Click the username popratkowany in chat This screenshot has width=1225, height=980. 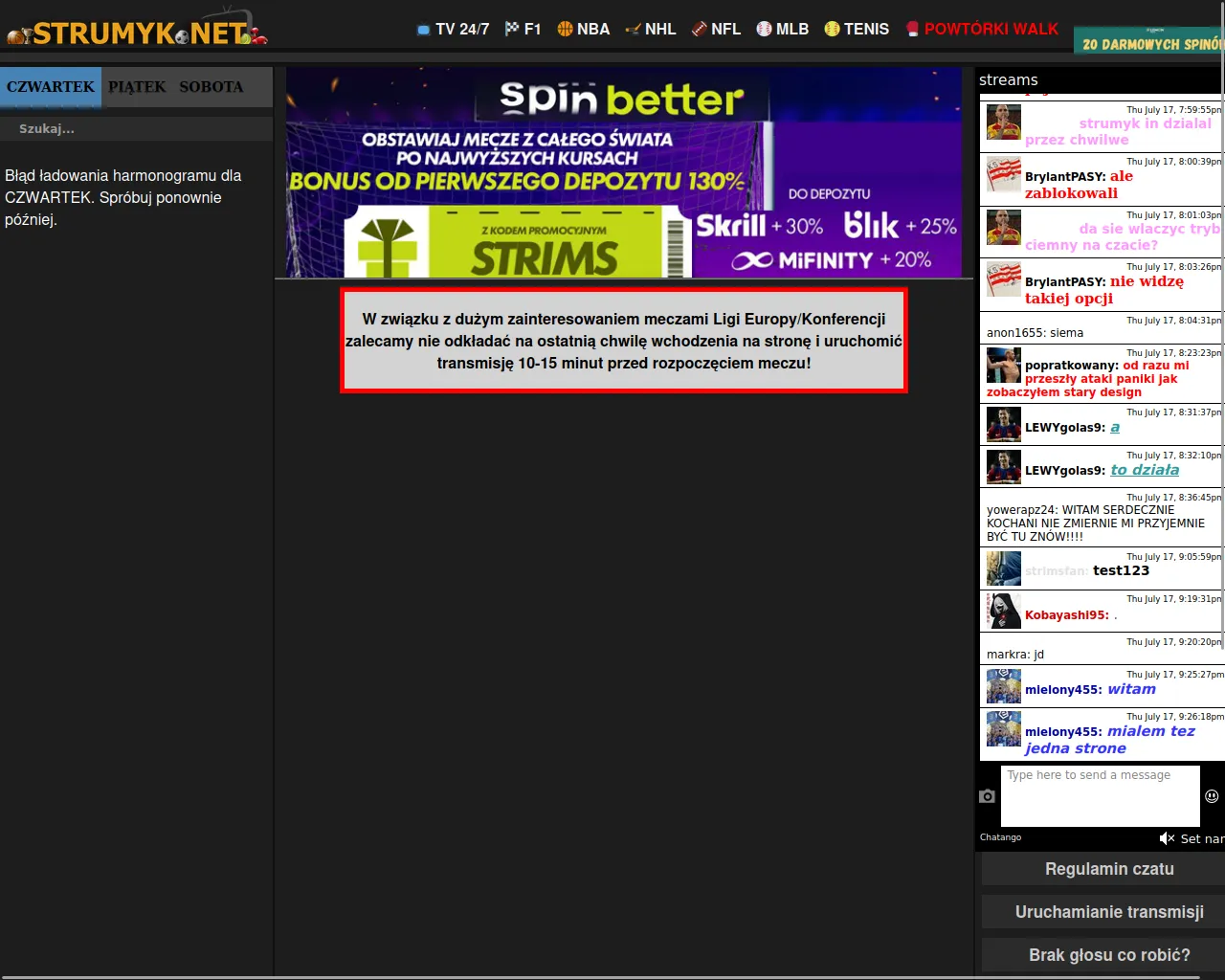click(x=1072, y=366)
